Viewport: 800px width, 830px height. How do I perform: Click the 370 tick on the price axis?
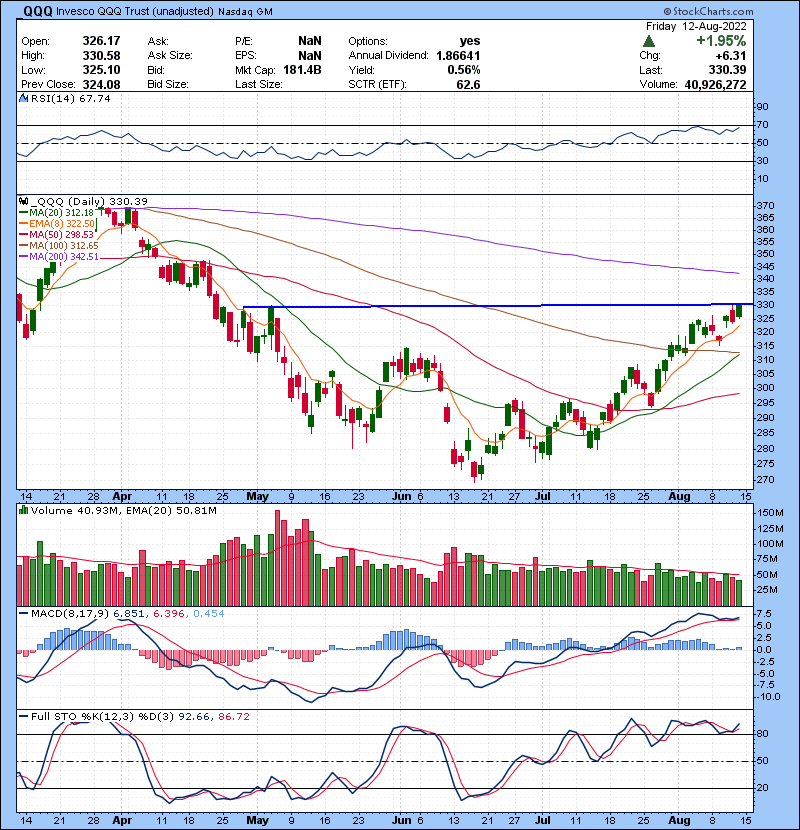766,205
